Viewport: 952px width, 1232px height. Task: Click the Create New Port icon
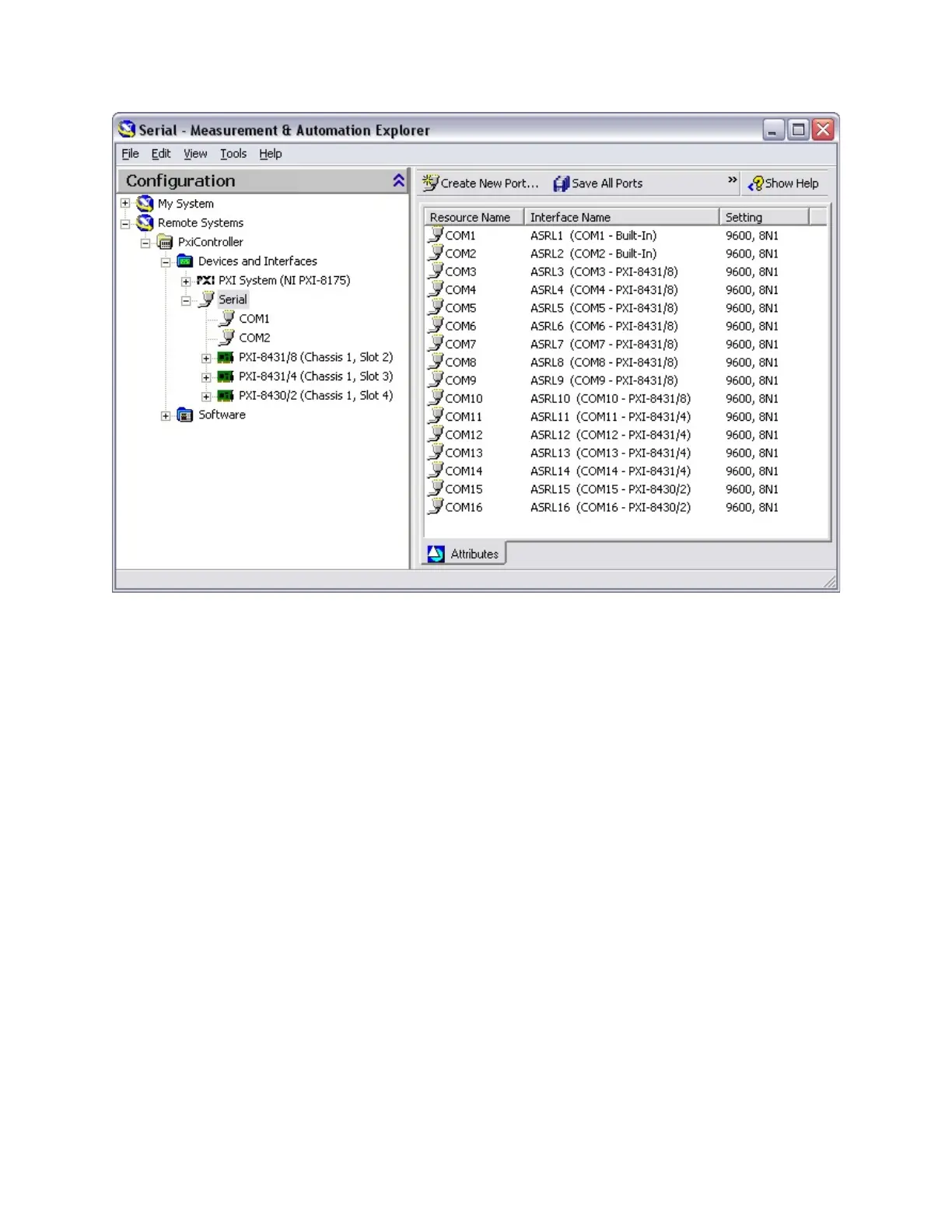[x=430, y=183]
